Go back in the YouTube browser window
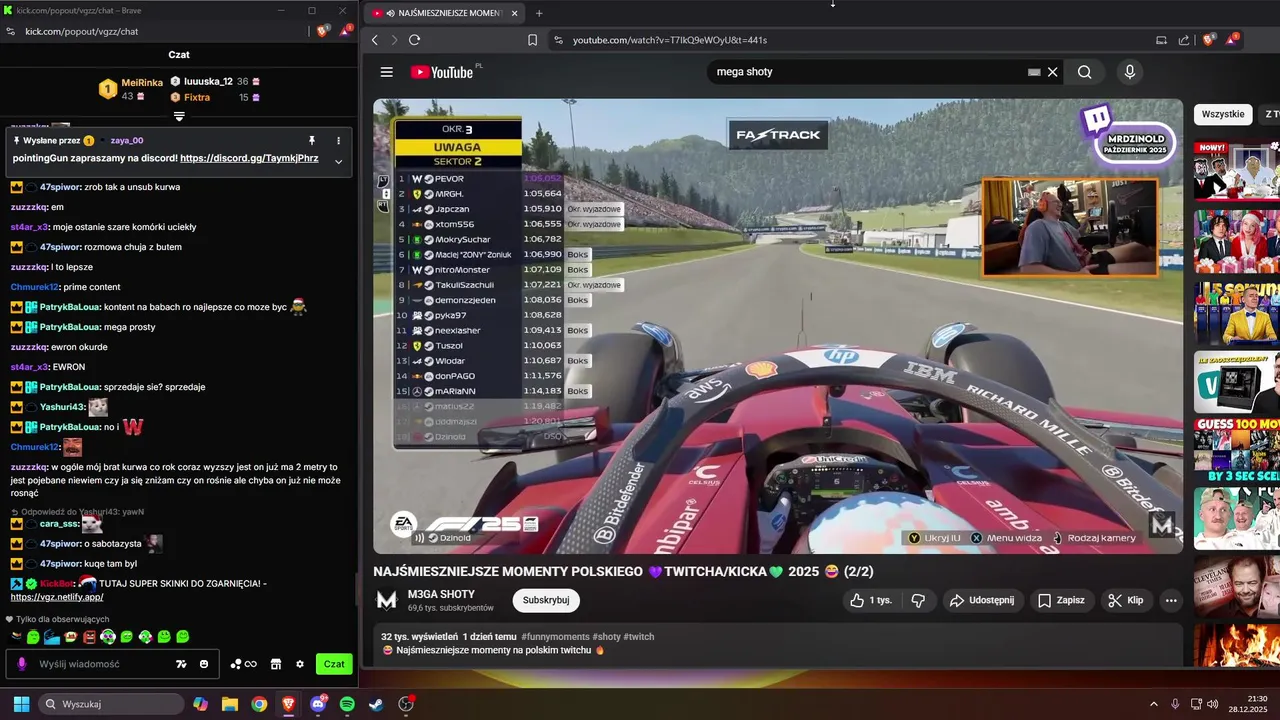Screen dimensions: 1280x720 coord(375,40)
